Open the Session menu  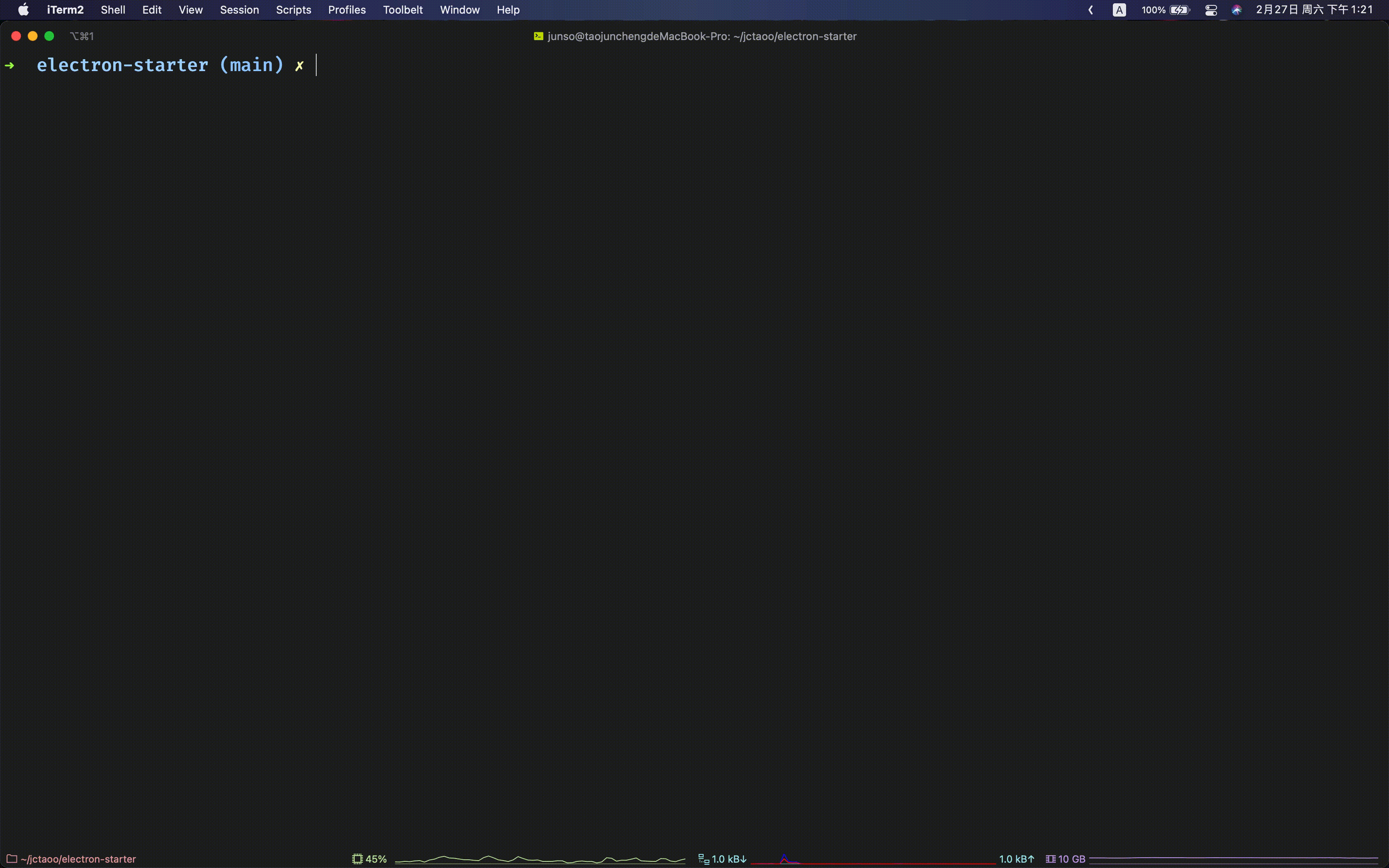click(239, 10)
